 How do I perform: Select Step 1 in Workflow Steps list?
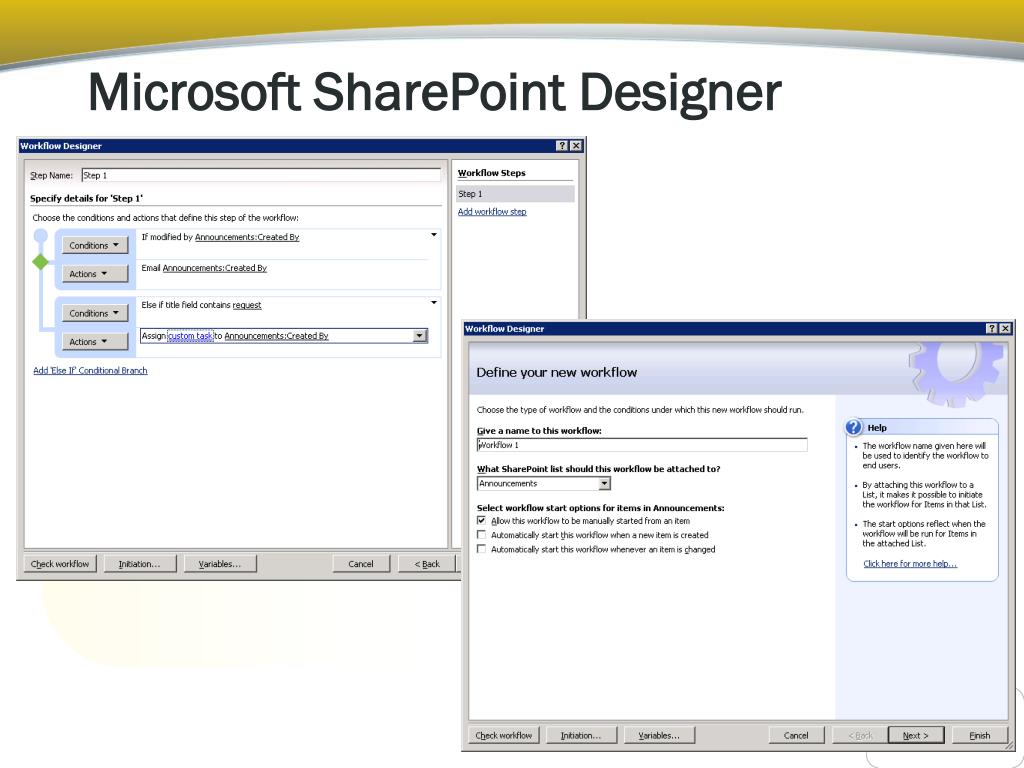coord(515,194)
